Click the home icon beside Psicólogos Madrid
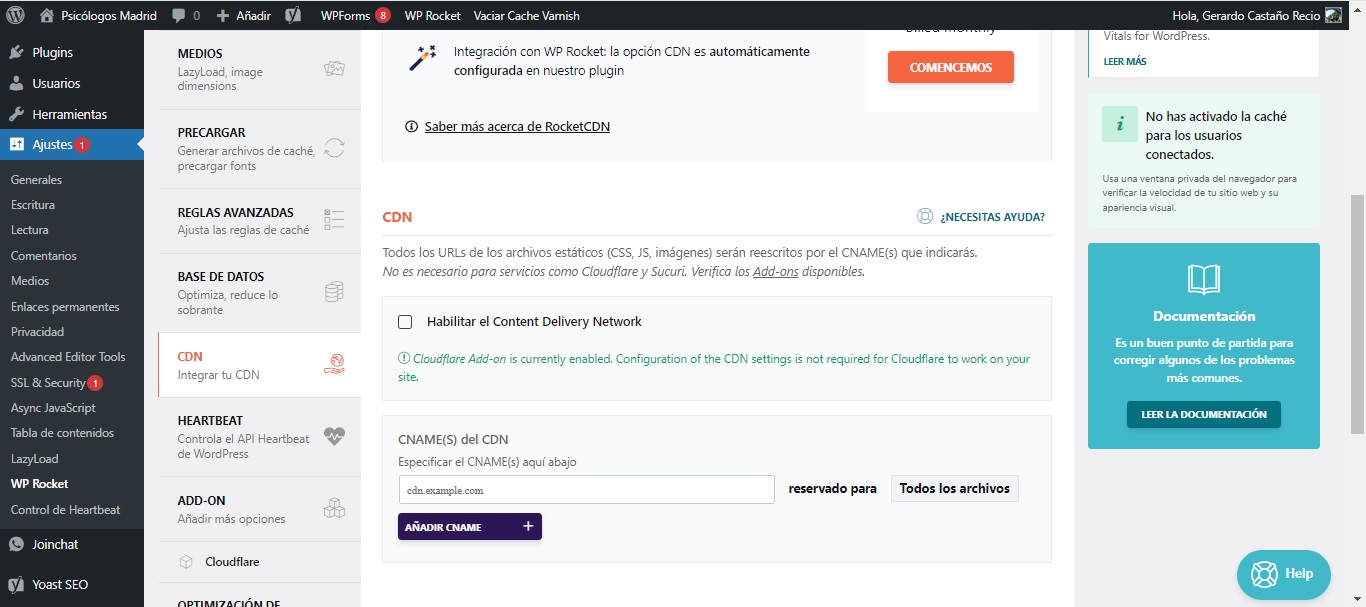The image size is (1366, 607). (47, 15)
